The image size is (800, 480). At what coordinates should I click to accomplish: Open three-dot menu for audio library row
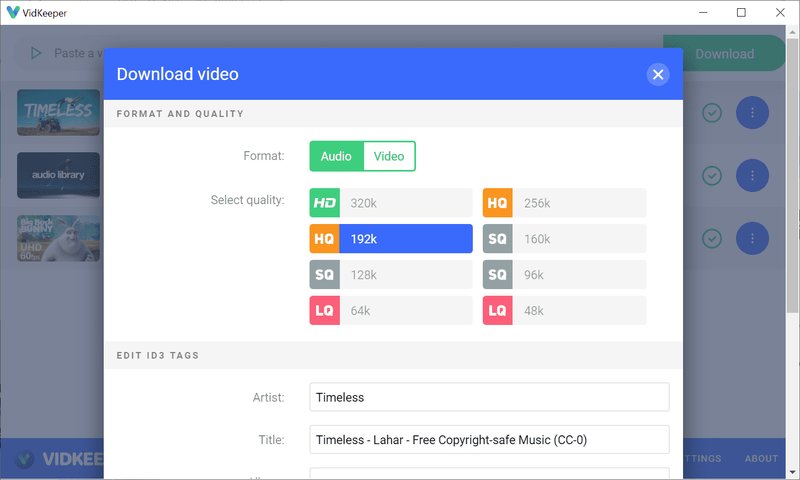(752, 175)
